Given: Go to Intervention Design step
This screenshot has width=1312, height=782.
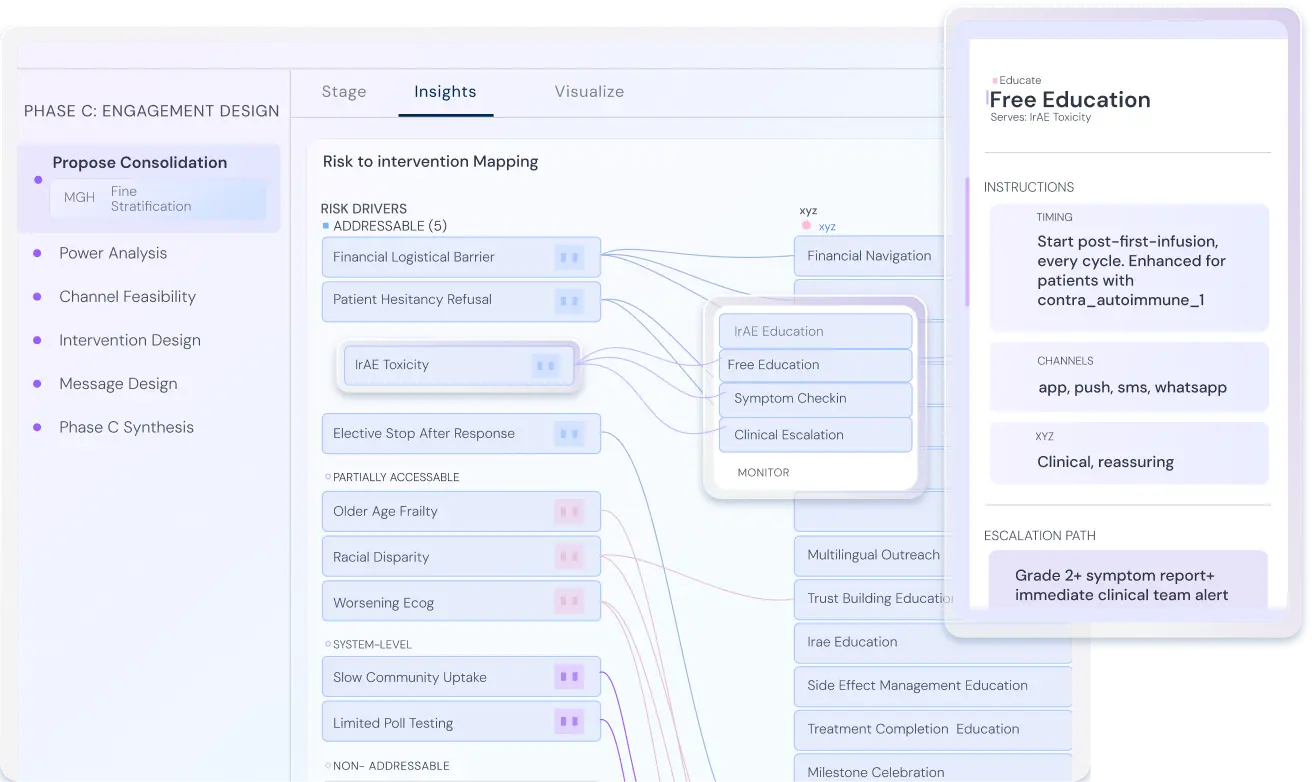Looking at the screenshot, I should tap(130, 340).
